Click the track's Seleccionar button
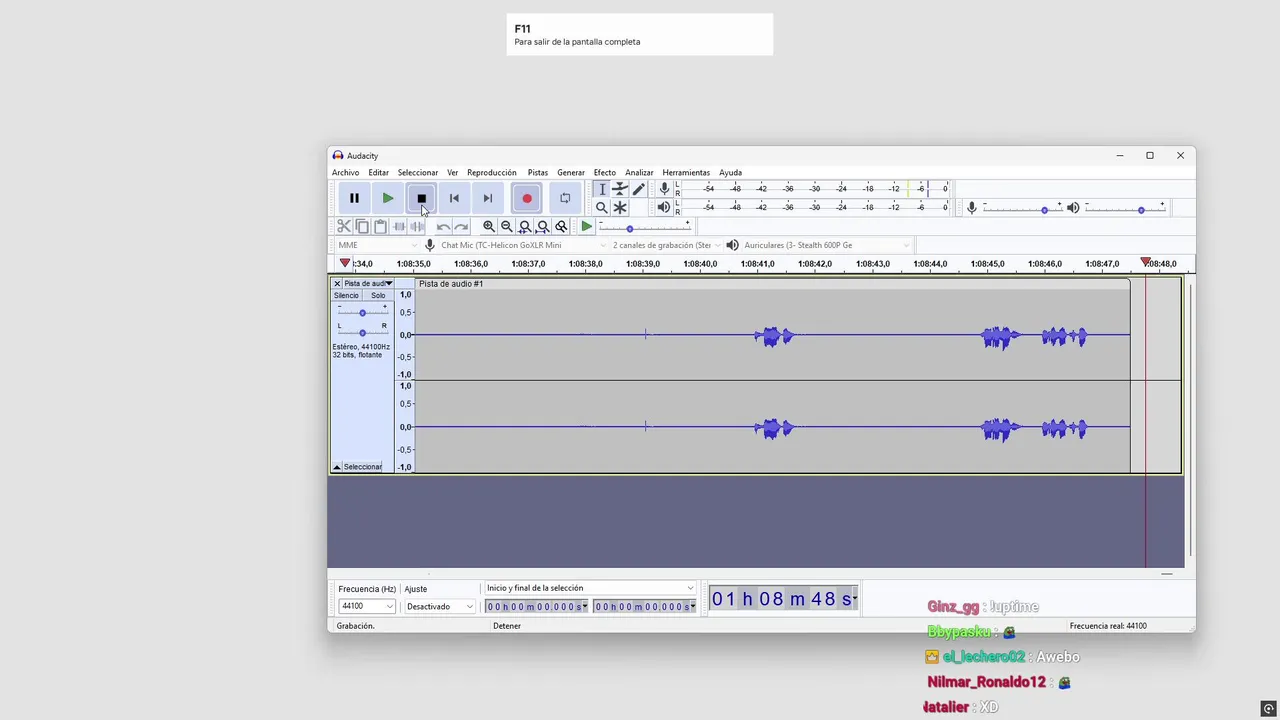Screen dimensions: 1280x720 pos(363,467)
